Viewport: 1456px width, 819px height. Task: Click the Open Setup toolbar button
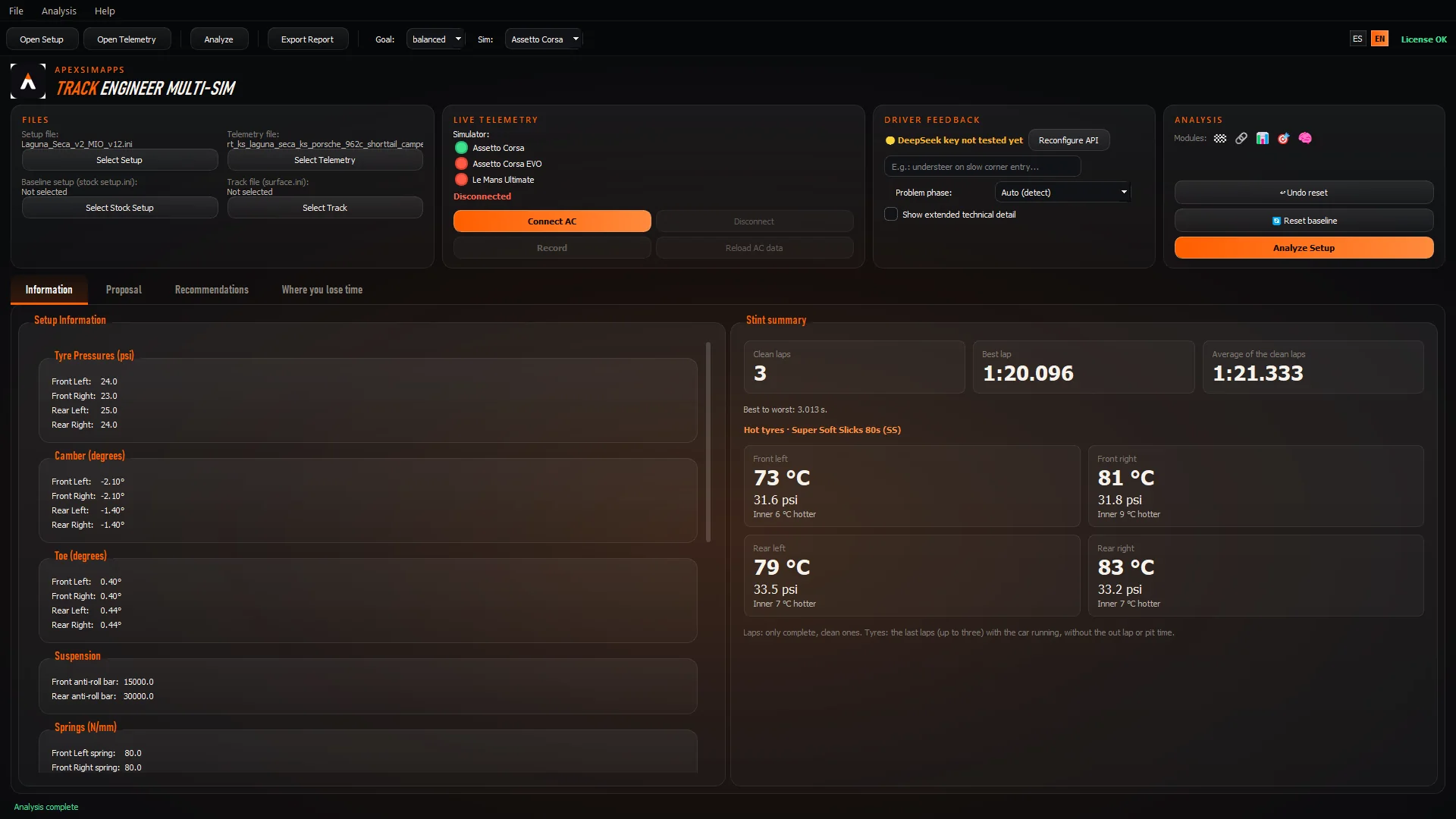[x=42, y=39]
